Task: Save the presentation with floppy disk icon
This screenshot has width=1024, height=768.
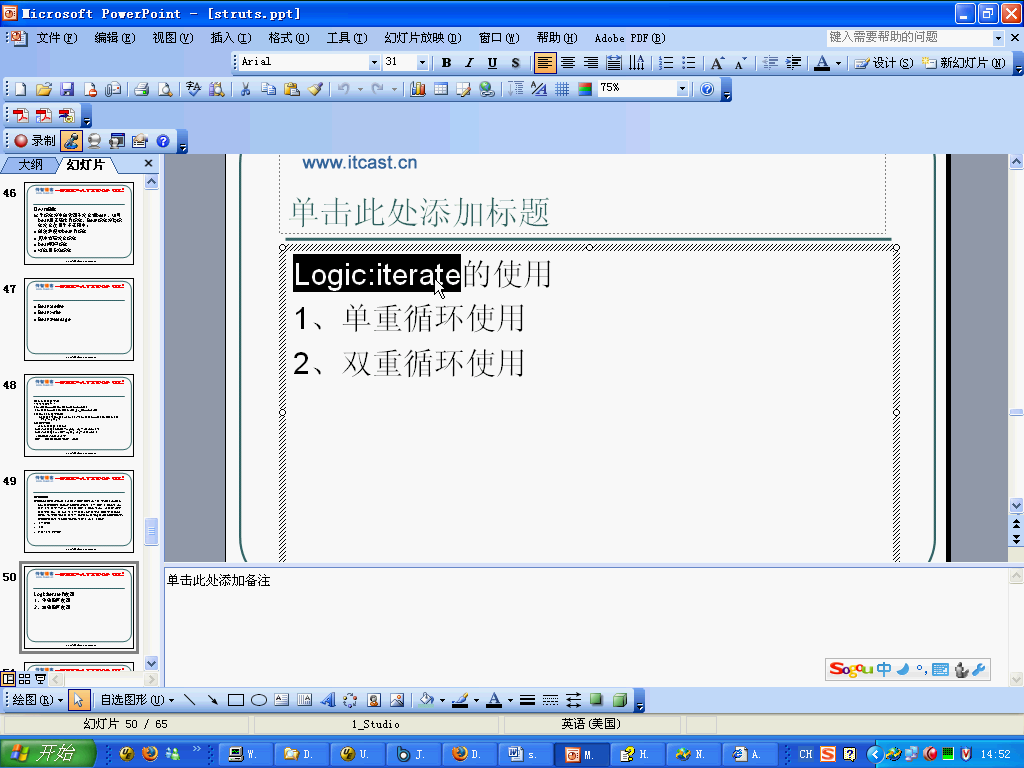Action: tap(67, 89)
